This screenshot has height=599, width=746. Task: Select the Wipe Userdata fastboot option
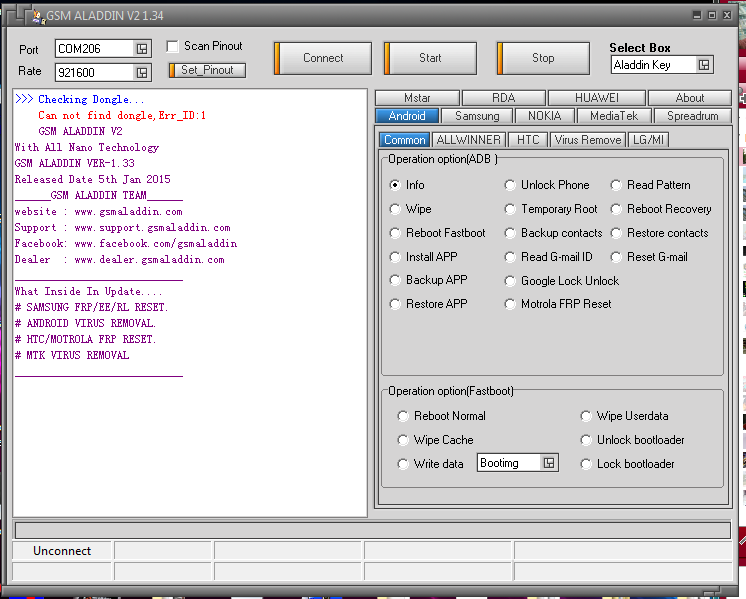[624, 416]
